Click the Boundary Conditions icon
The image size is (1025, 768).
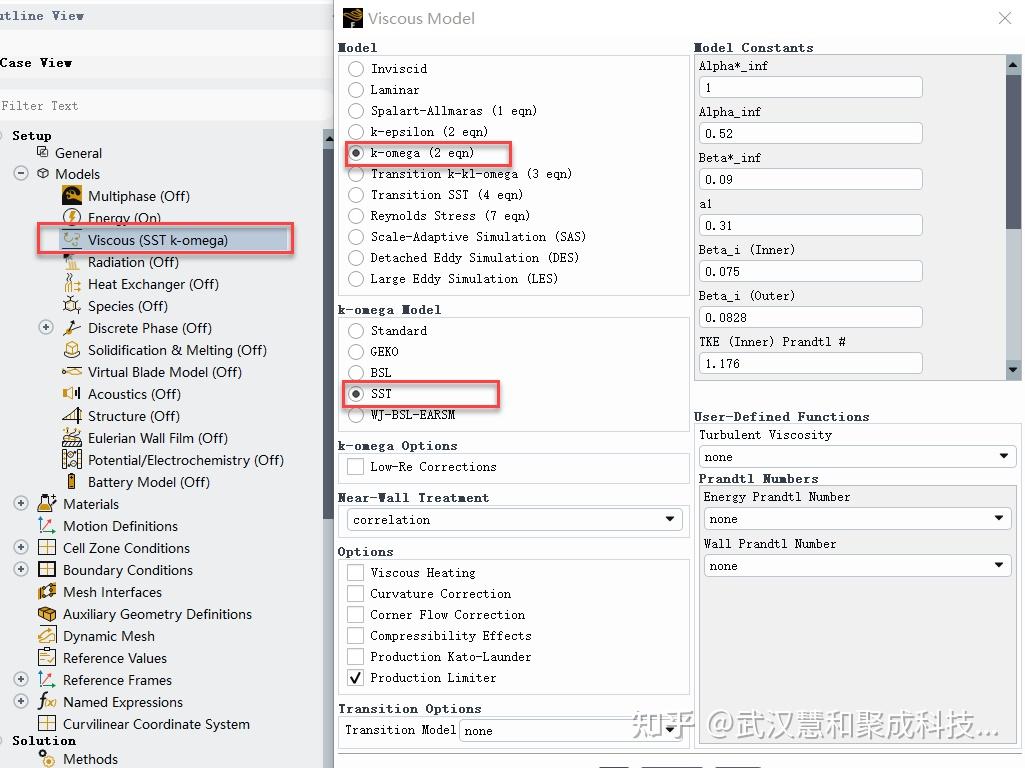(47, 569)
